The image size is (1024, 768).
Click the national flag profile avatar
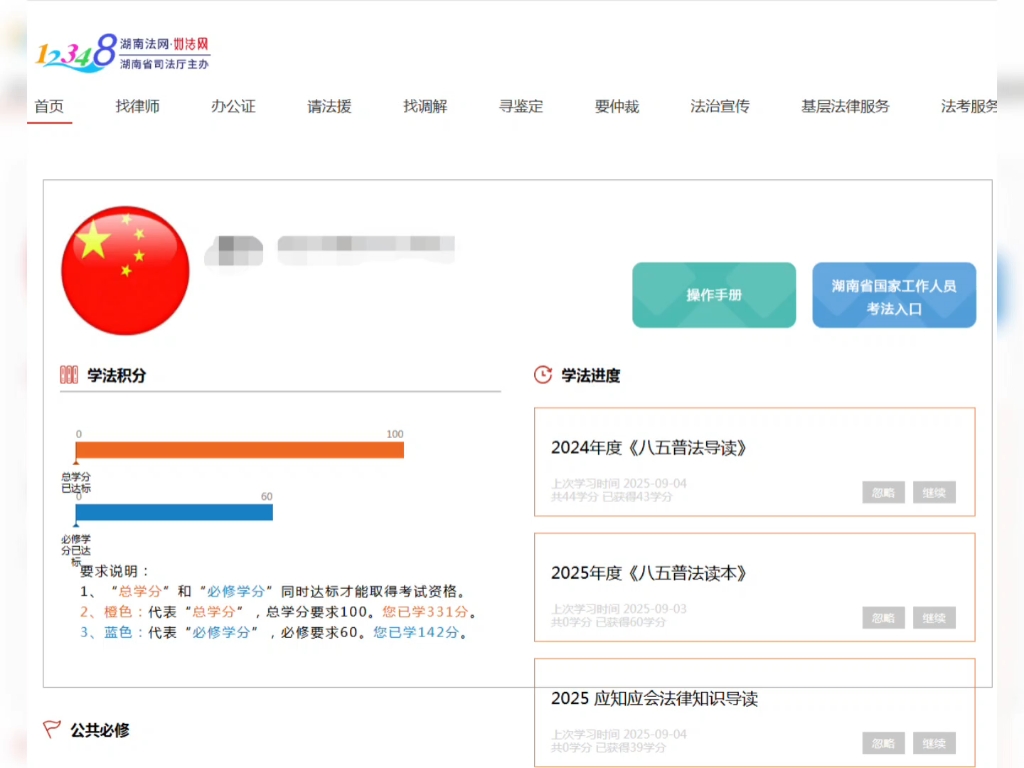point(124,270)
